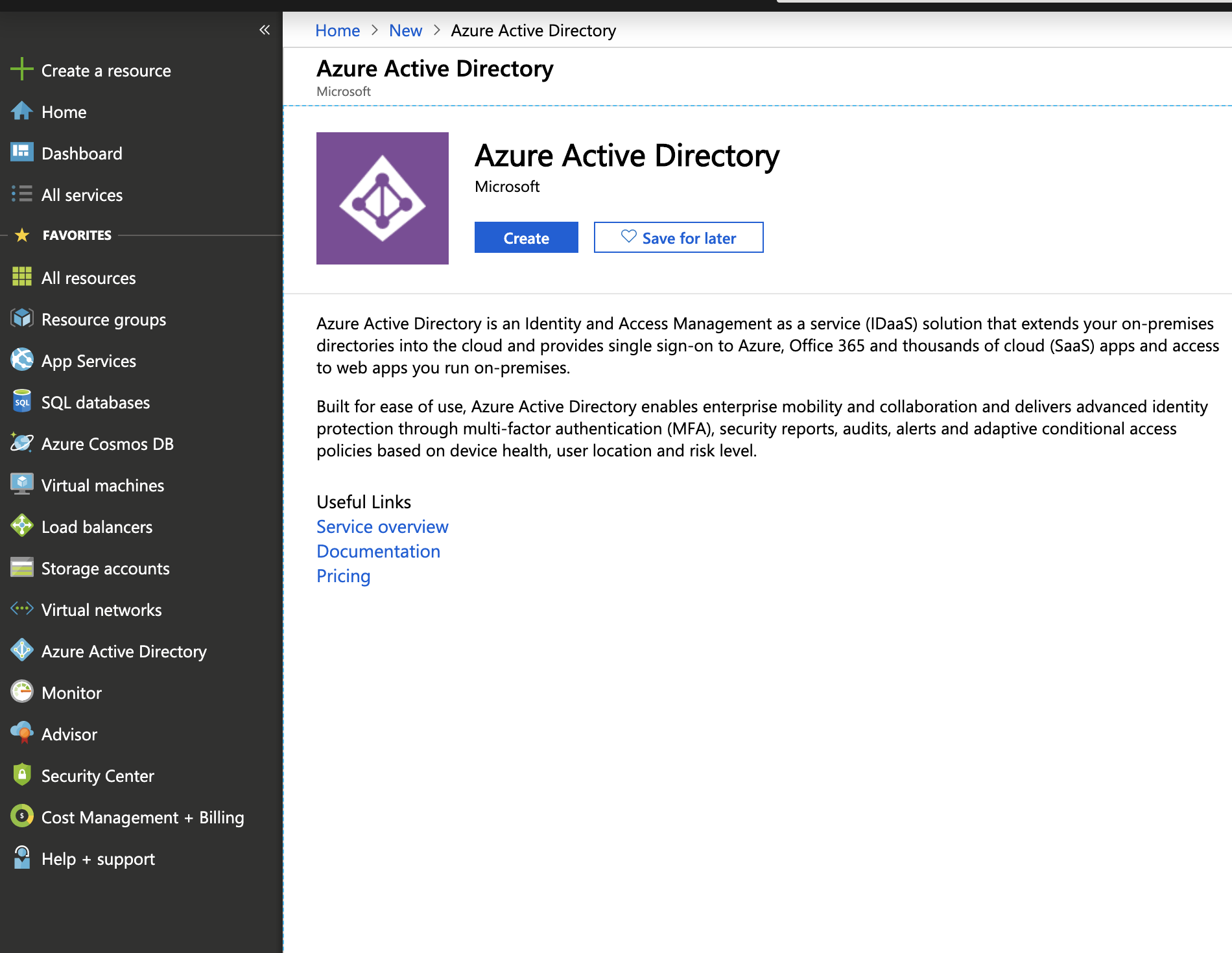Open Virtual networks label
This screenshot has height=953, width=1232.
pyautogui.click(x=102, y=610)
